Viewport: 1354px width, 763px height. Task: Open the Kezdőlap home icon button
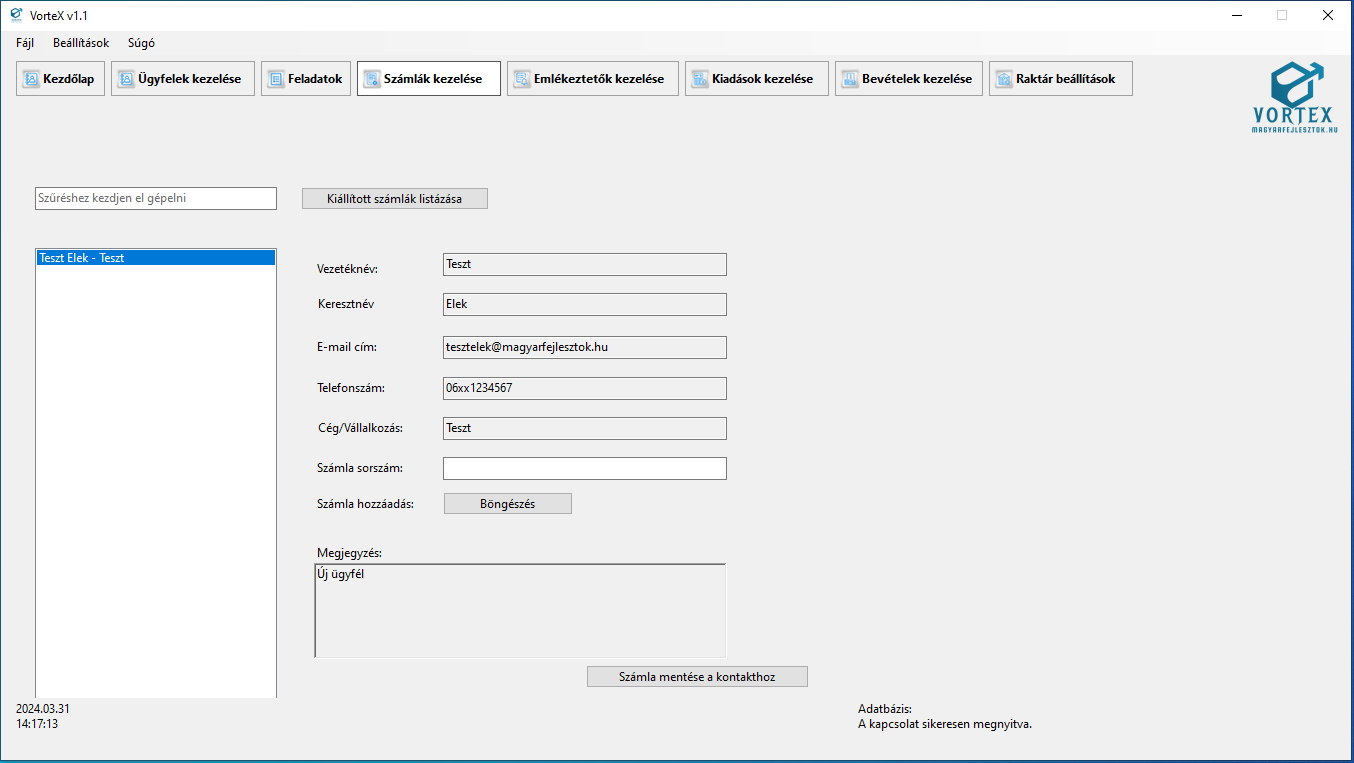coord(31,79)
